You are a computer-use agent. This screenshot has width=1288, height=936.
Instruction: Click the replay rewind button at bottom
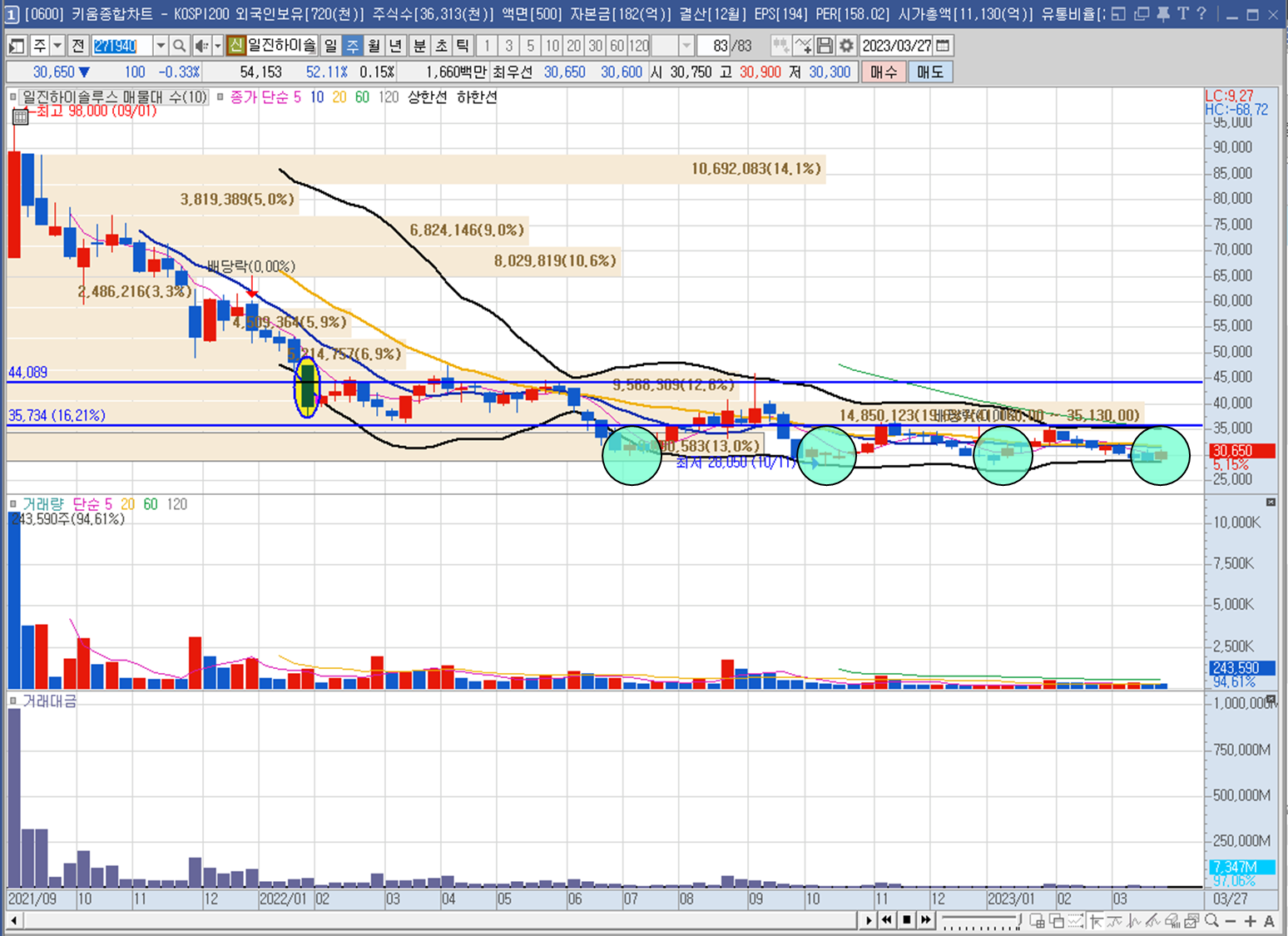click(x=887, y=920)
